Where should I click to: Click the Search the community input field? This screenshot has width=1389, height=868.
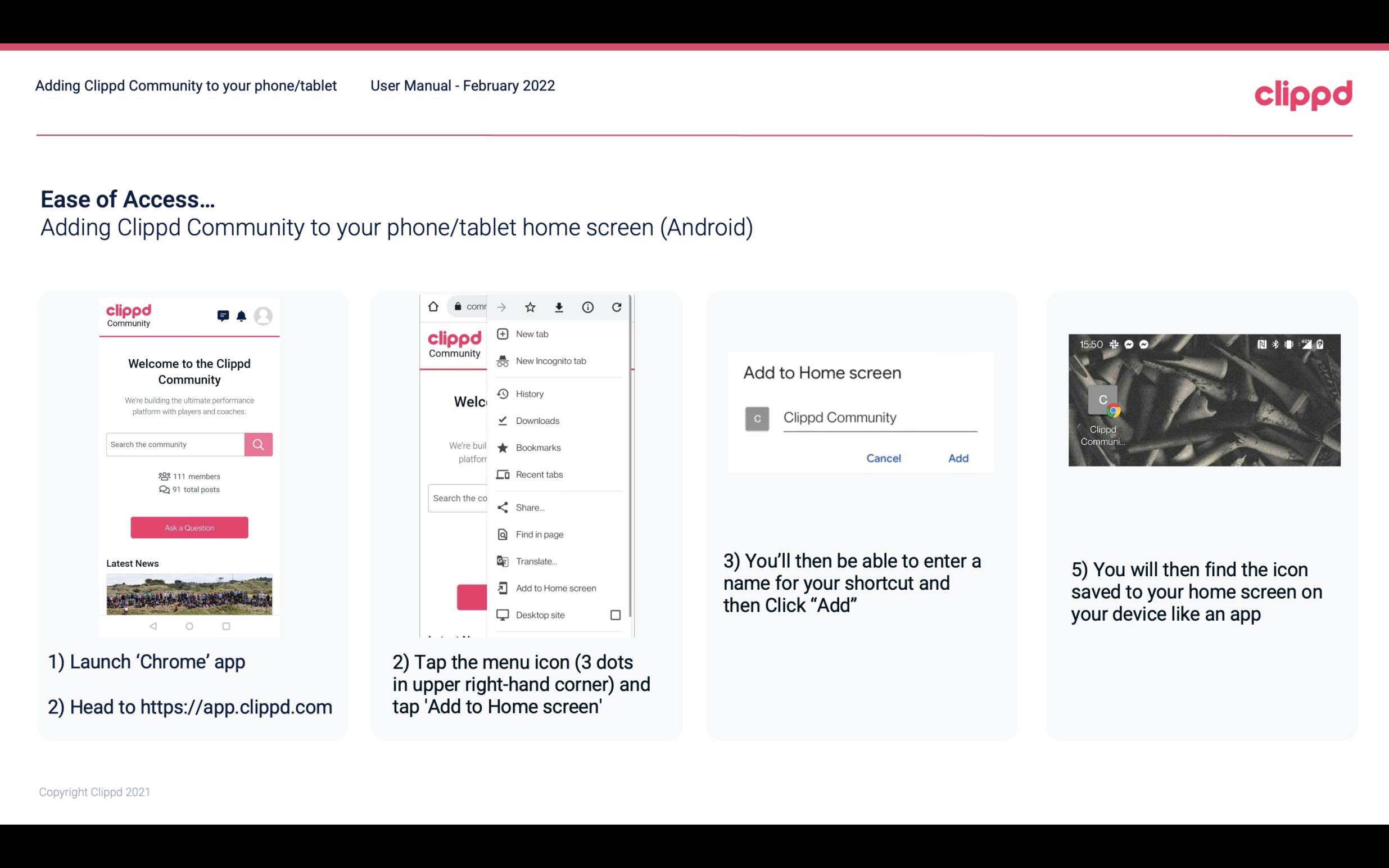click(175, 444)
